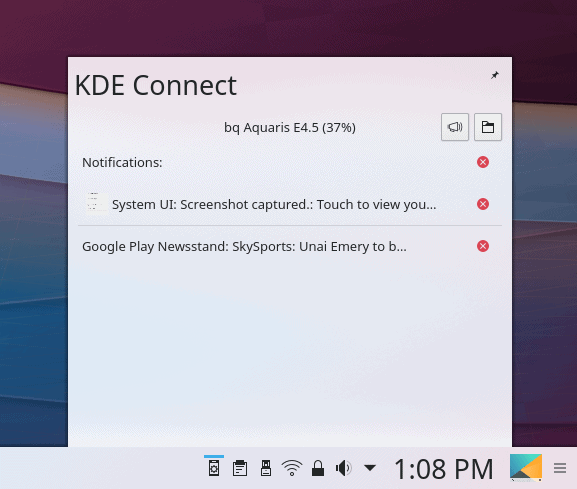Image resolution: width=577 pixels, height=489 pixels.
Task: Click the 1:08 PM clock
Action: point(443,469)
